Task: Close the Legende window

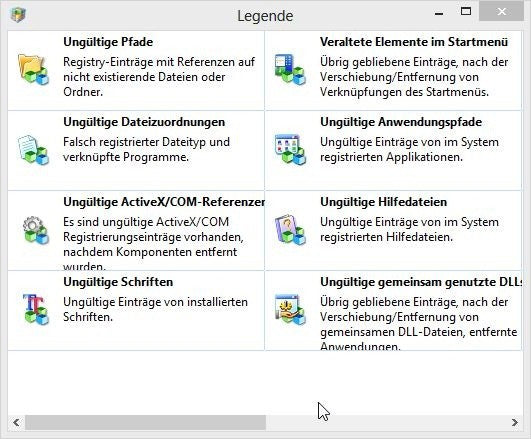Action: 502,12
